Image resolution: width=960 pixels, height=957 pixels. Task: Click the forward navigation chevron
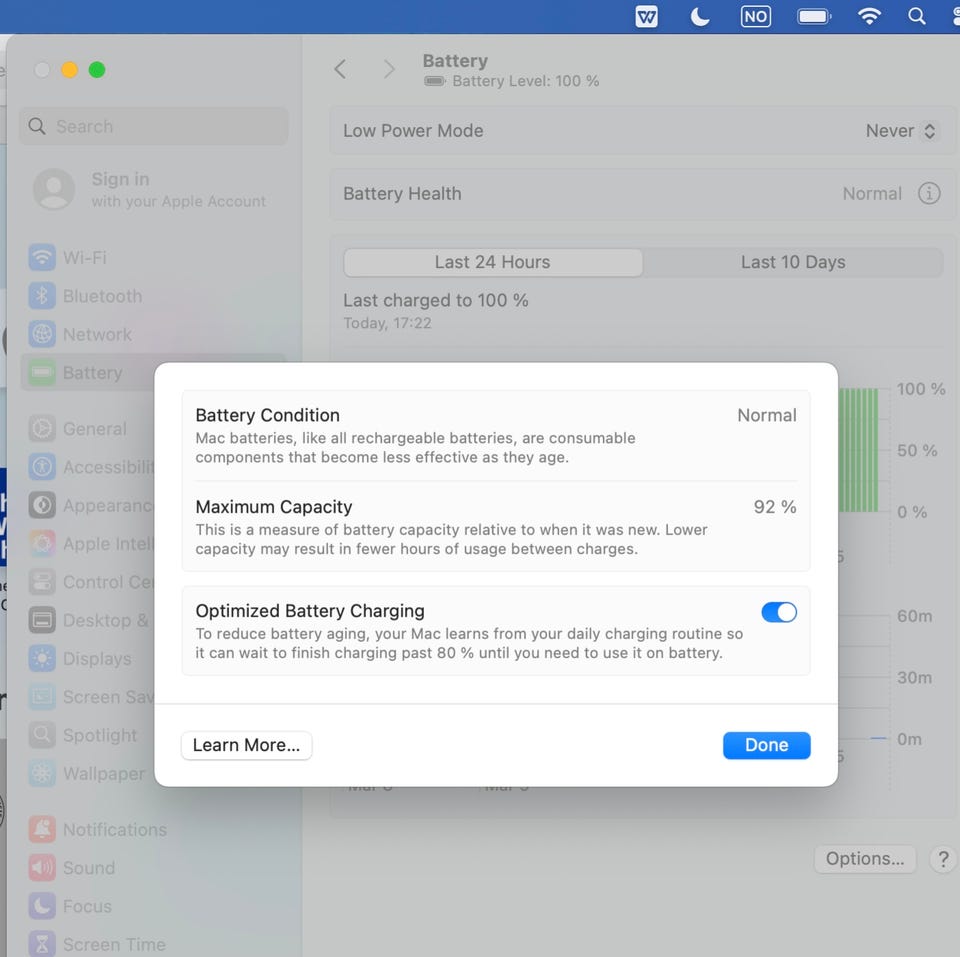[x=389, y=69]
